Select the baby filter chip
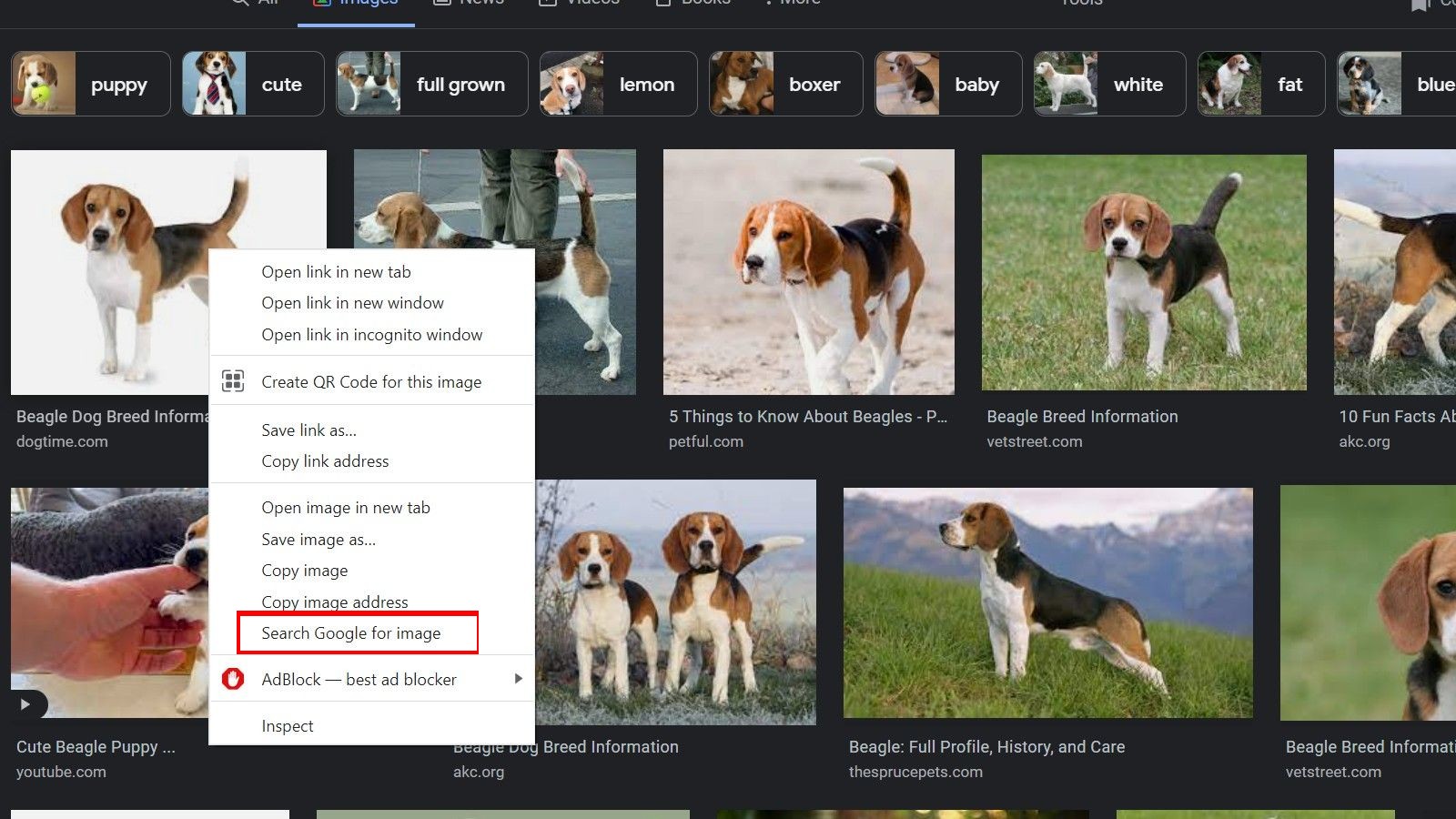The height and width of the screenshot is (819, 1456). pos(948,84)
